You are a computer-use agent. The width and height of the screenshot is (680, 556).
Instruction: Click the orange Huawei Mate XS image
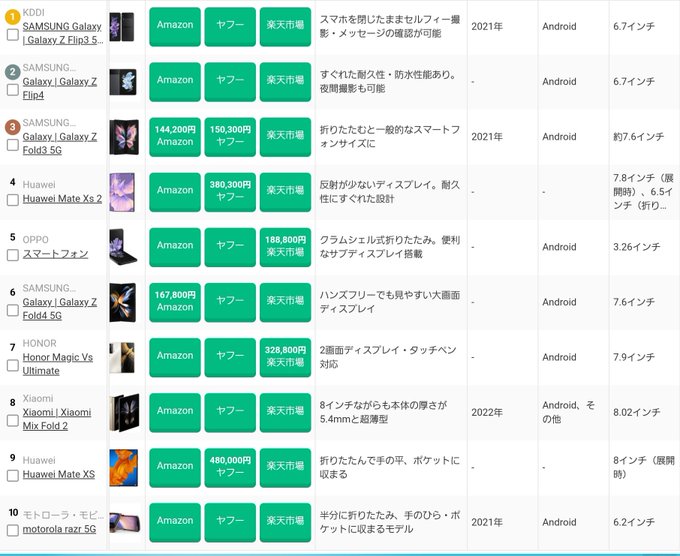click(x=124, y=468)
